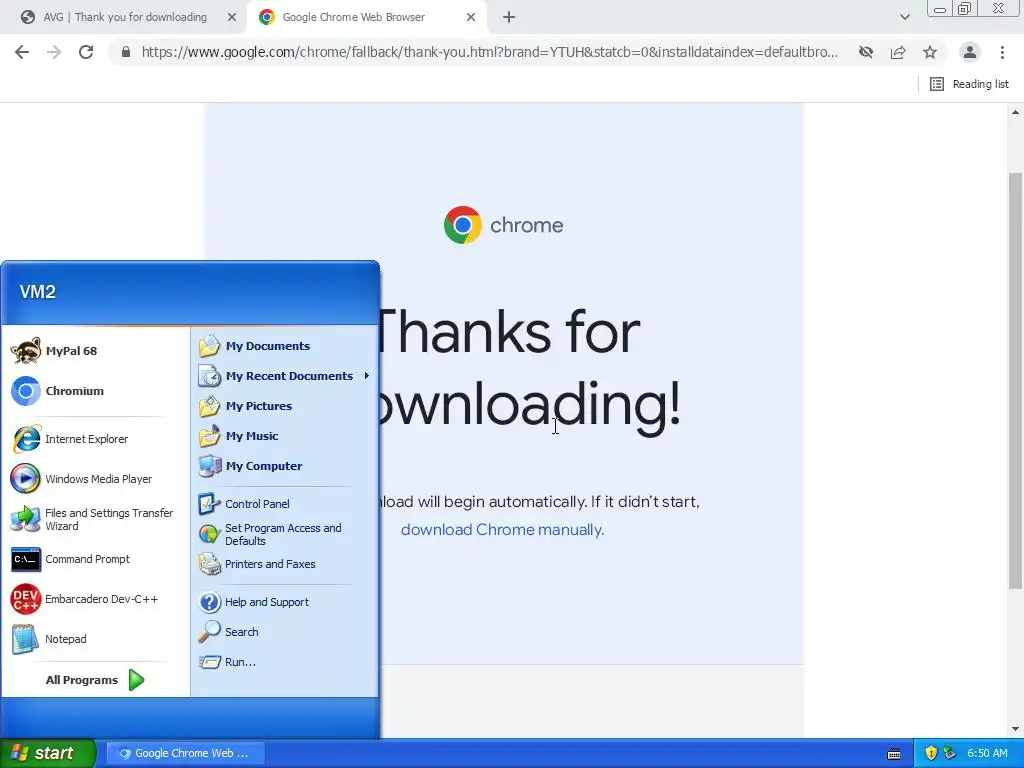The width and height of the screenshot is (1024, 768).
Task: Reload the current page
Action: point(86,52)
